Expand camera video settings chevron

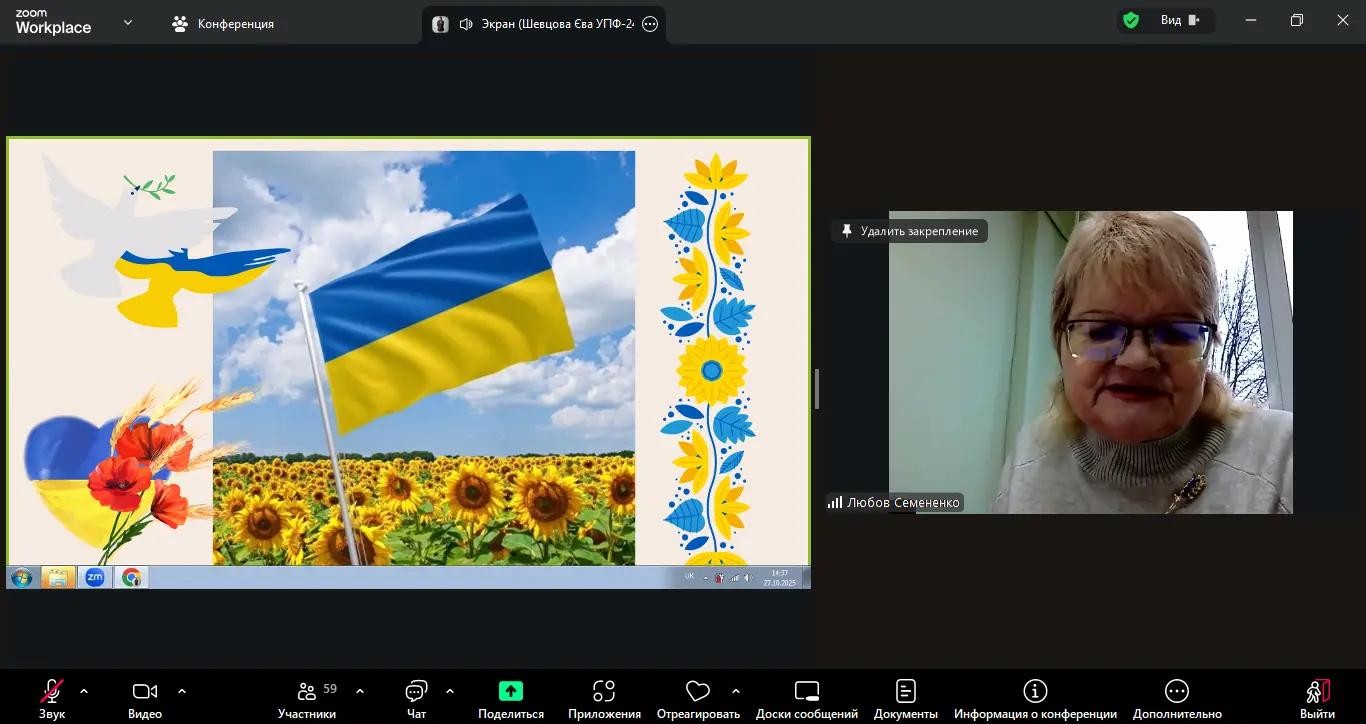coord(181,690)
